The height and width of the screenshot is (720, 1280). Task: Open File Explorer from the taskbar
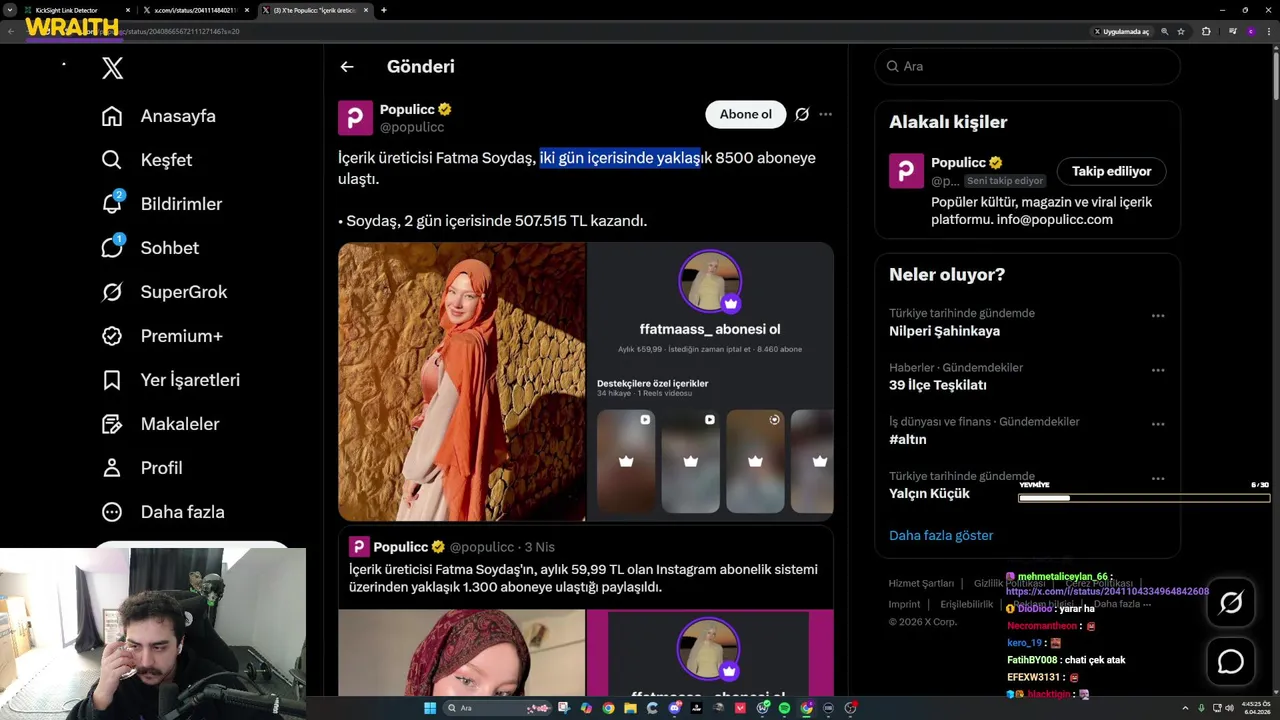(x=630, y=708)
